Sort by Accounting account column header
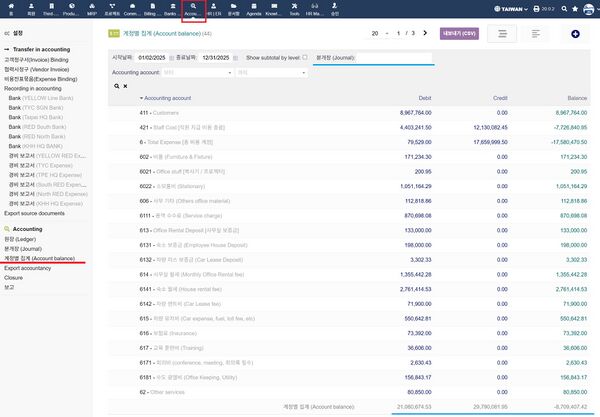Screen dimensions: 600x417 (x=167, y=99)
